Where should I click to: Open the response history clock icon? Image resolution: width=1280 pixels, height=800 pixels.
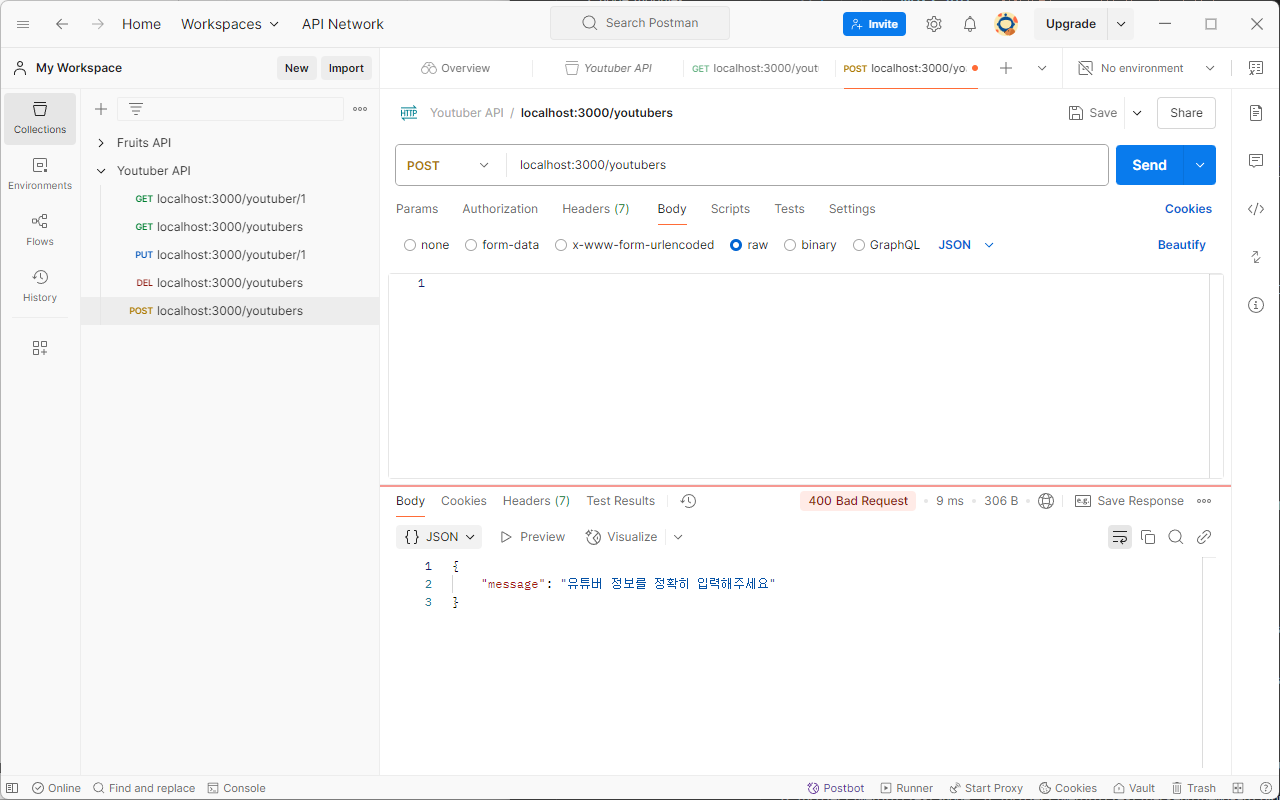pos(688,501)
